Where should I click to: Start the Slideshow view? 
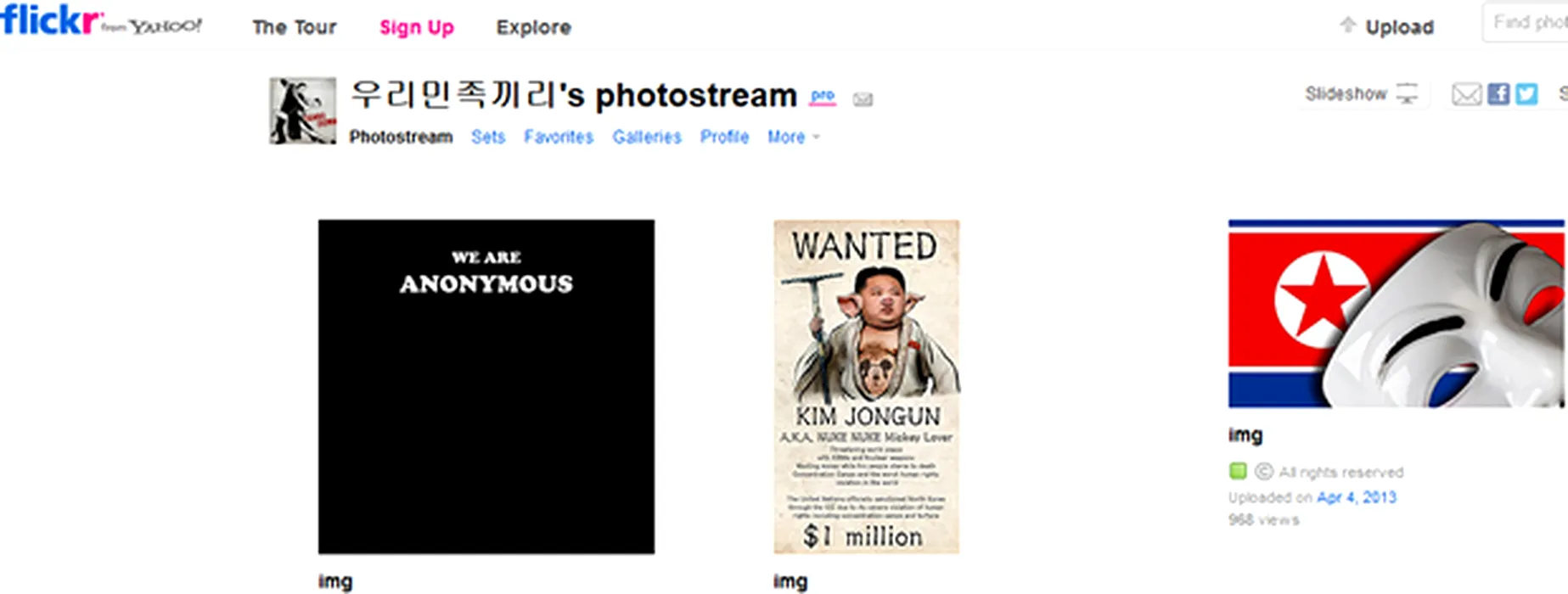coord(1362,93)
